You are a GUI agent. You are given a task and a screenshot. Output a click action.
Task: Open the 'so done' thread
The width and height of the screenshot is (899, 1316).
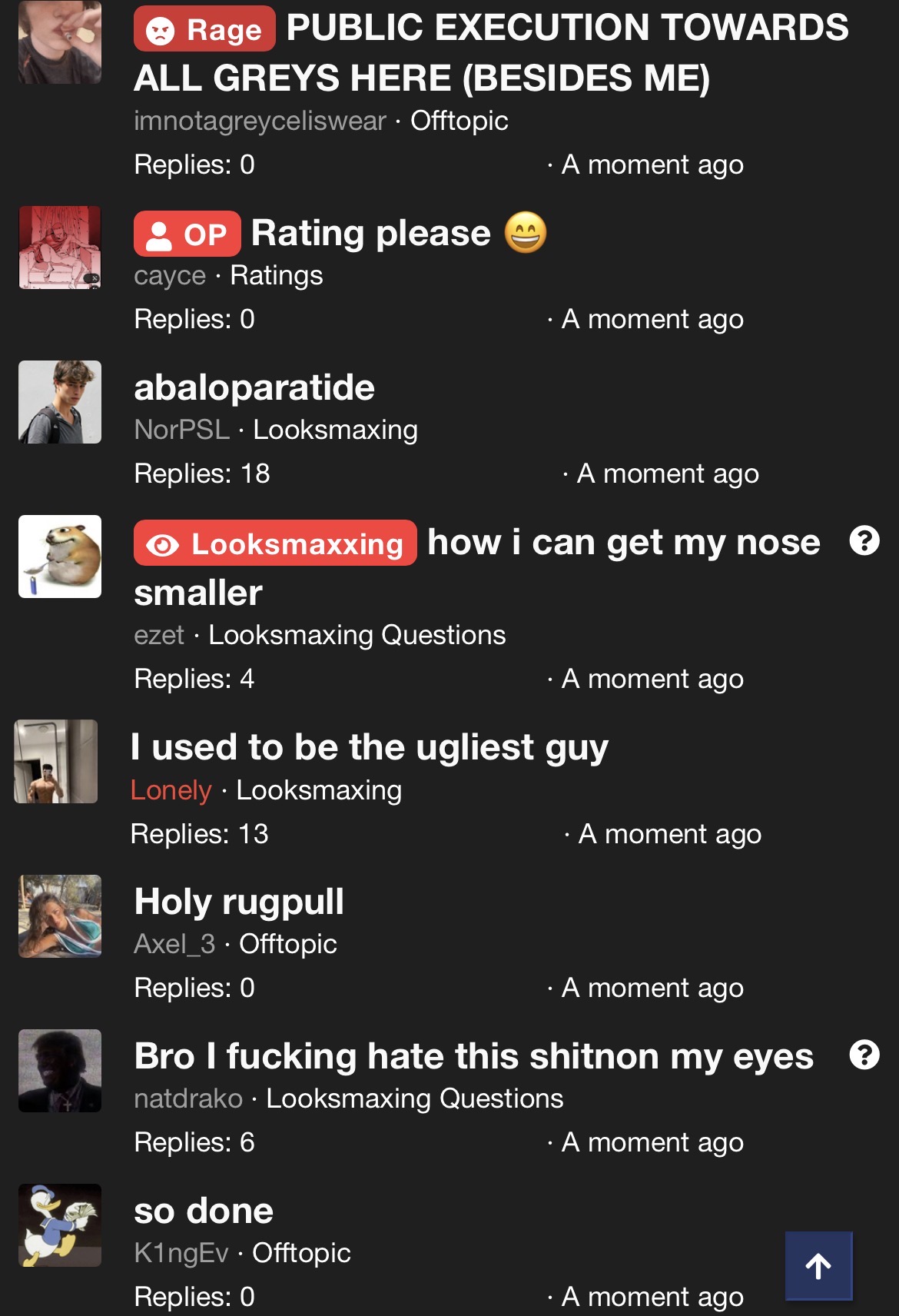(x=204, y=1211)
